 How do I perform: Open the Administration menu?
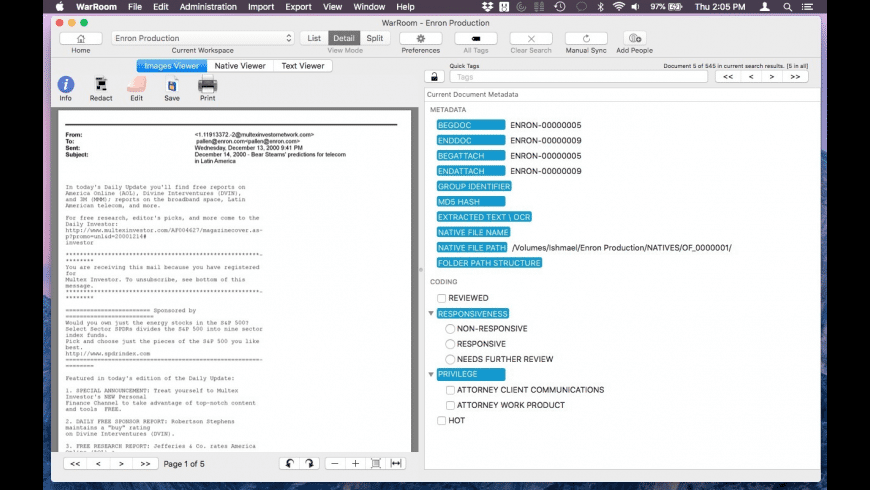click(x=208, y=6)
